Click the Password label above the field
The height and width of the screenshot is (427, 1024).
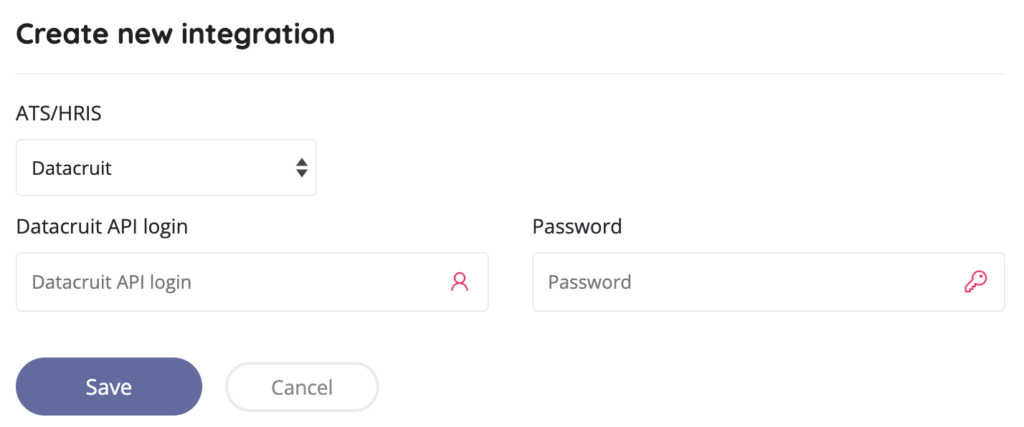coord(577,227)
